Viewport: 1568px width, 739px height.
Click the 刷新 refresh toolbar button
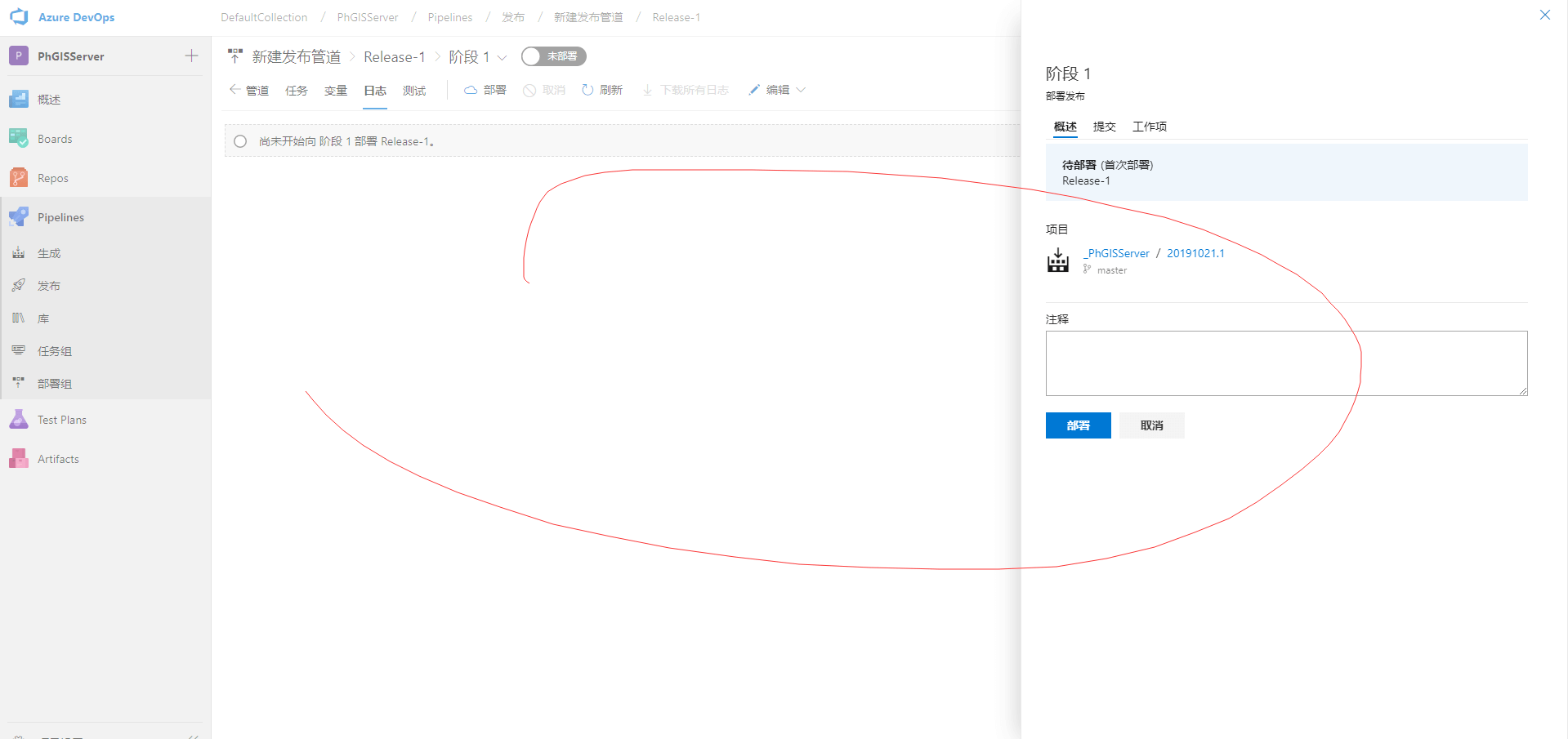click(x=602, y=90)
